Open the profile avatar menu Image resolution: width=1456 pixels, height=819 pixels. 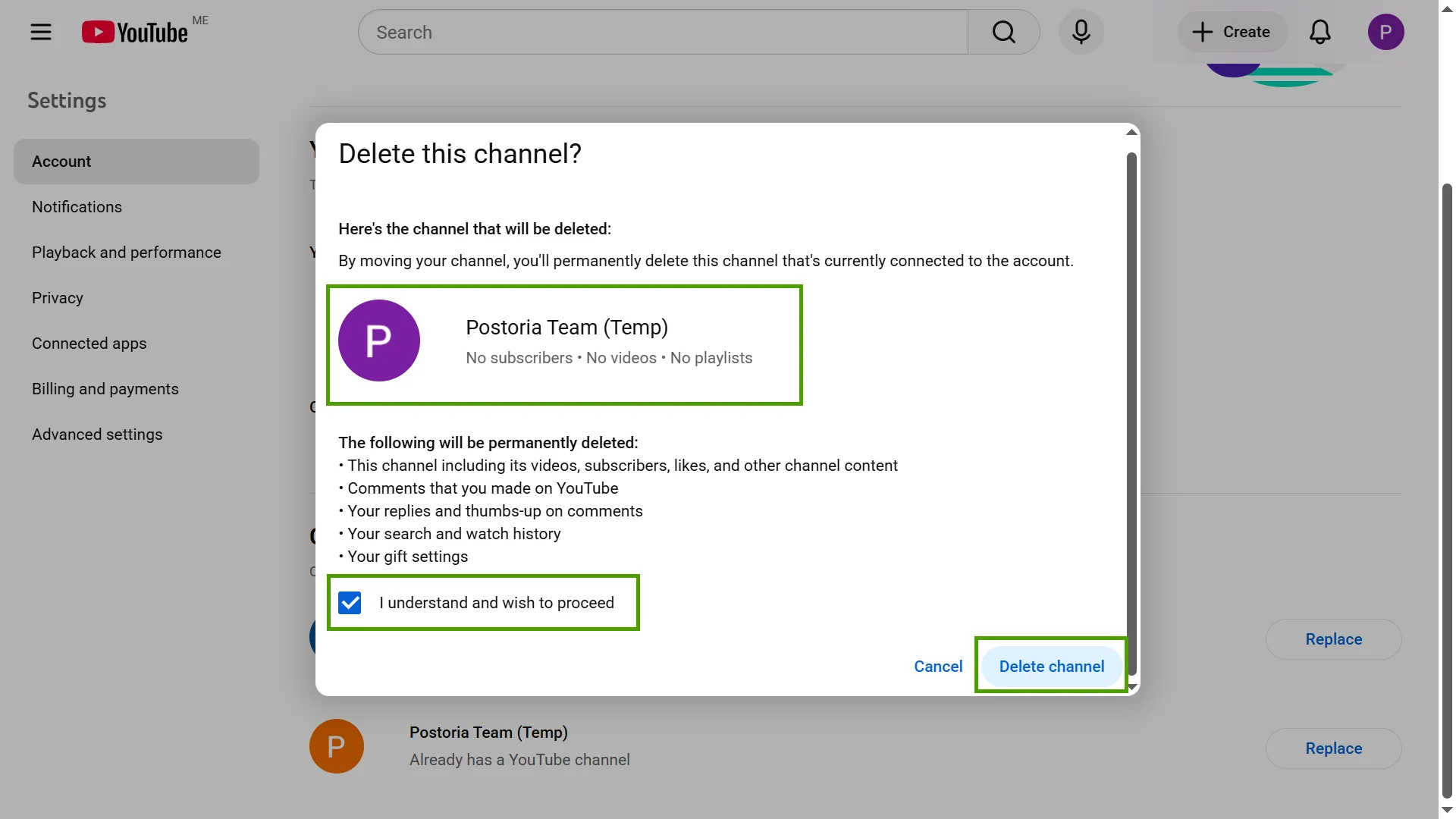click(1386, 32)
